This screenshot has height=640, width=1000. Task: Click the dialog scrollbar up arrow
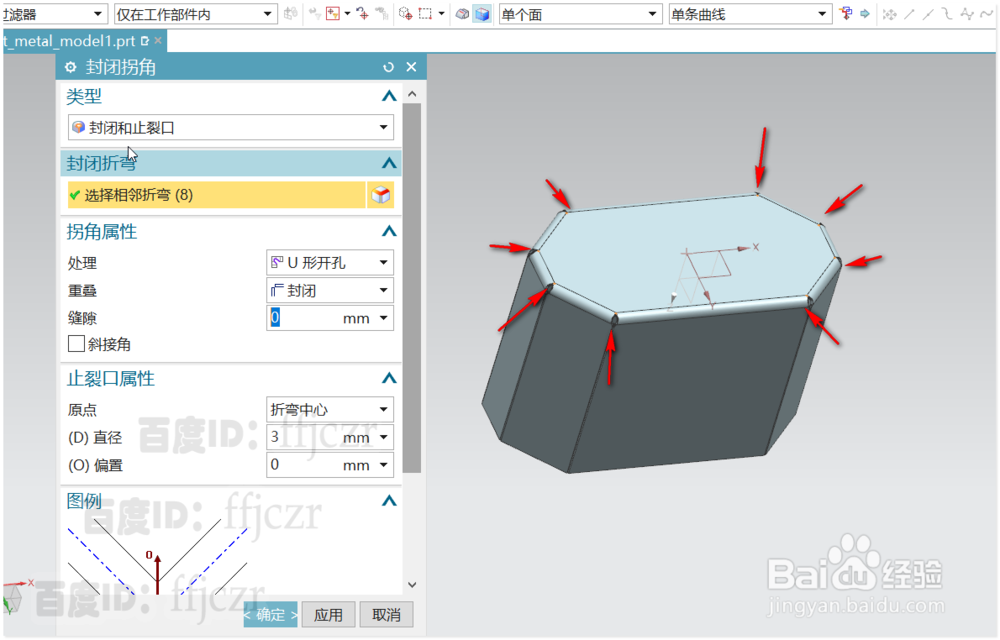click(412, 94)
